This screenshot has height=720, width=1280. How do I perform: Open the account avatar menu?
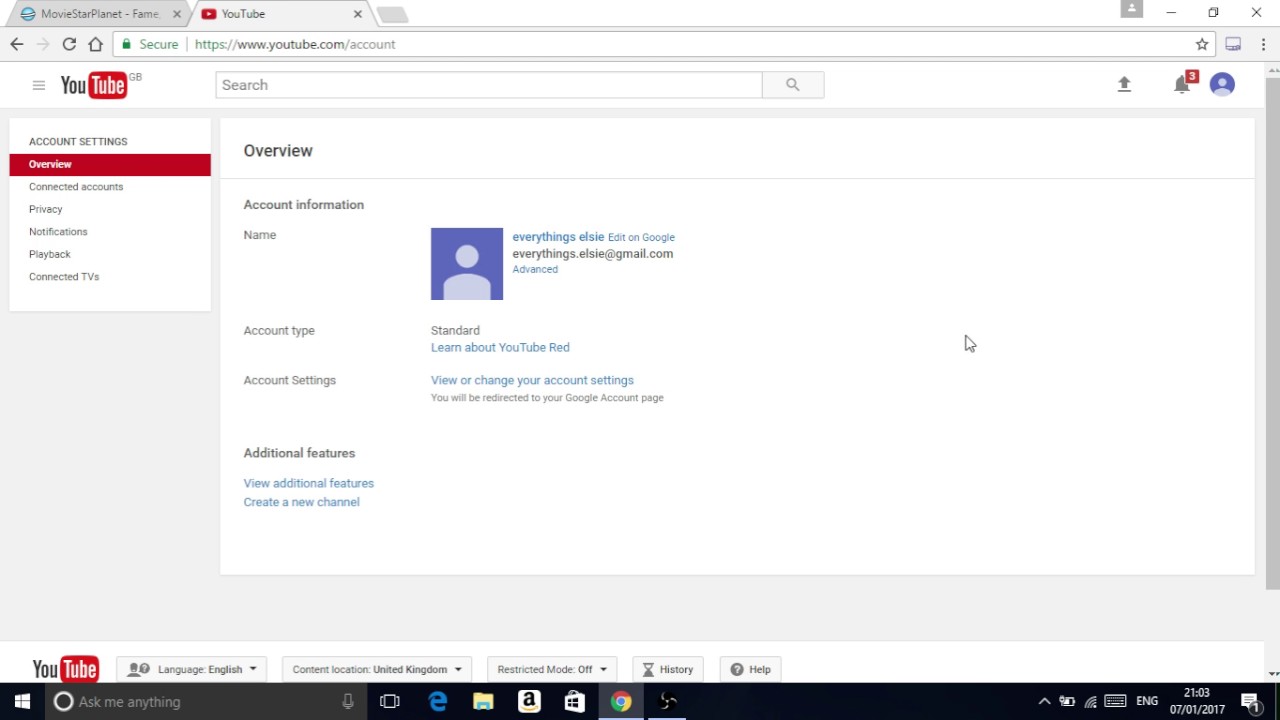click(1222, 85)
